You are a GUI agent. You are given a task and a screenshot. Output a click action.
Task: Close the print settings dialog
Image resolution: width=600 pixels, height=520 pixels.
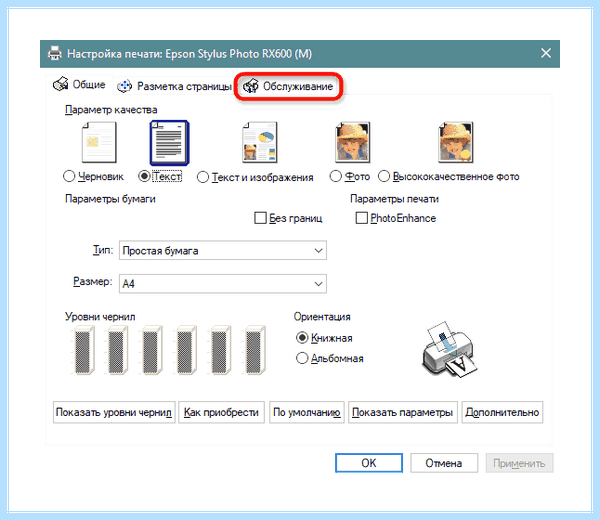click(546, 53)
